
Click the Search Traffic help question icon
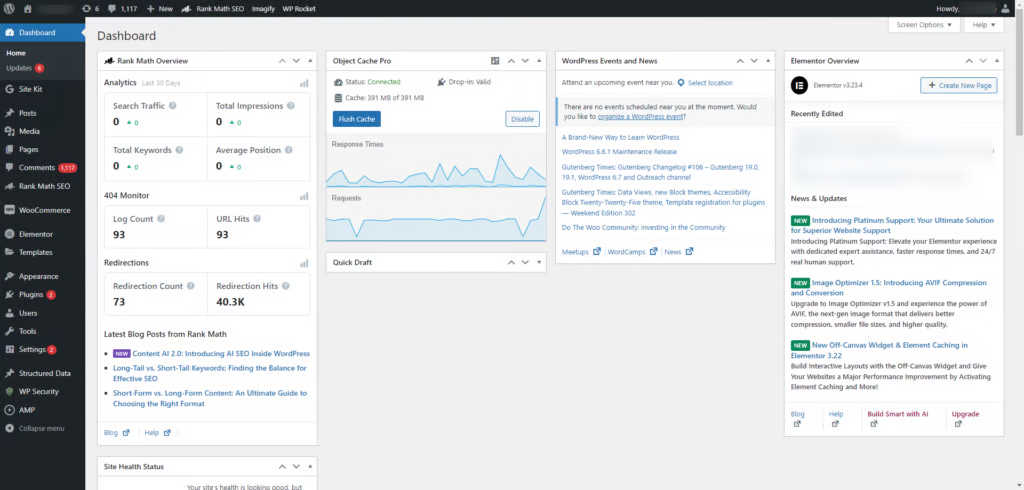pos(173,105)
